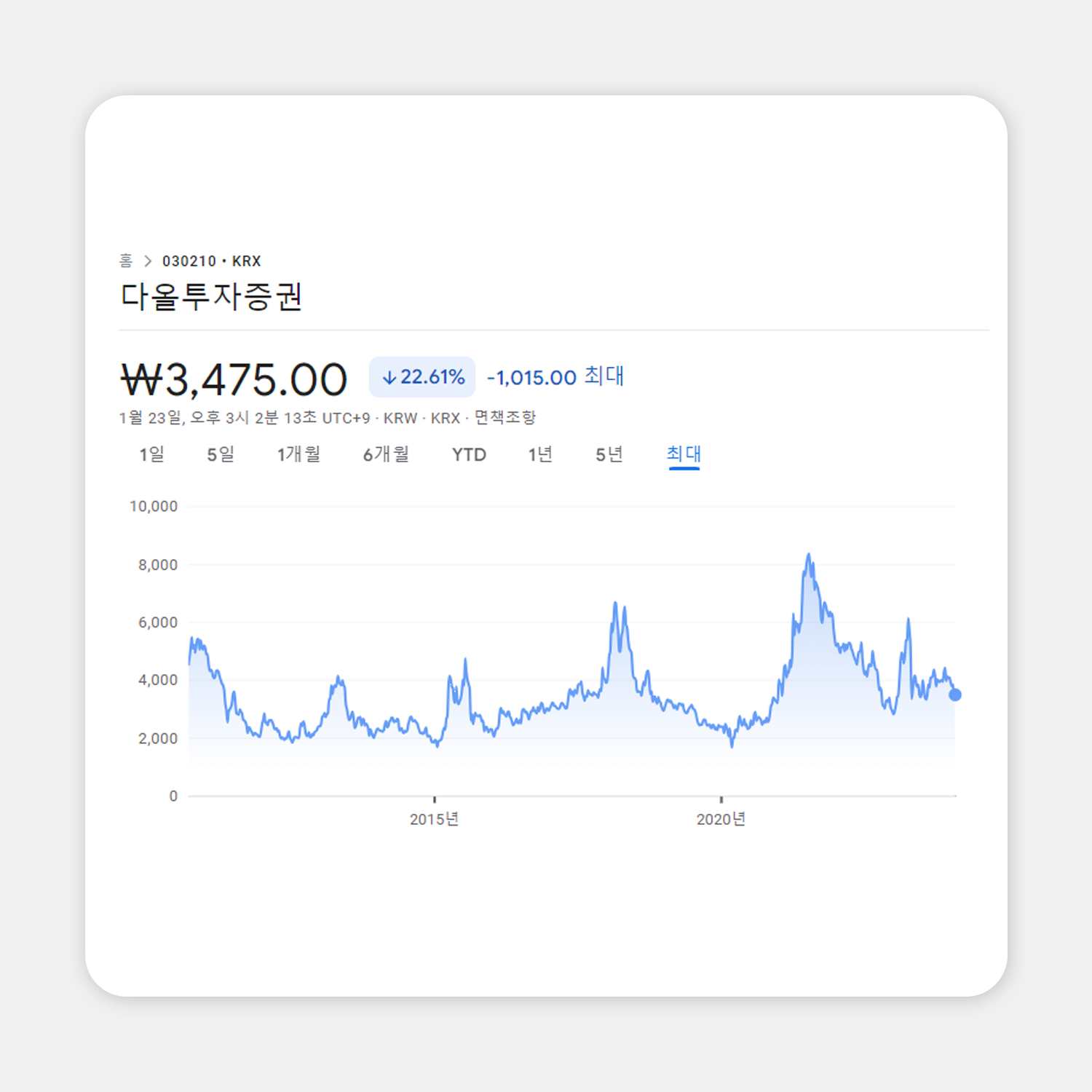This screenshot has width=1092, height=1092.
Task: Click the 2020년 x-axis label
Action: click(721, 819)
